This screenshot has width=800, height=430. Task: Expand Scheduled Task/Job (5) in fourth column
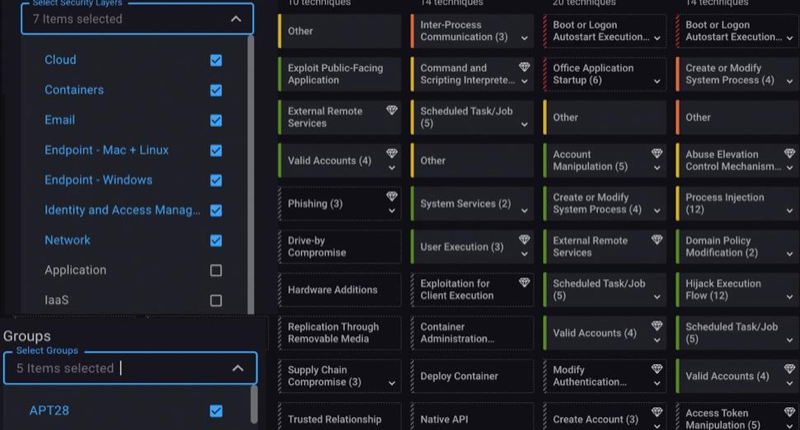pos(789,340)
